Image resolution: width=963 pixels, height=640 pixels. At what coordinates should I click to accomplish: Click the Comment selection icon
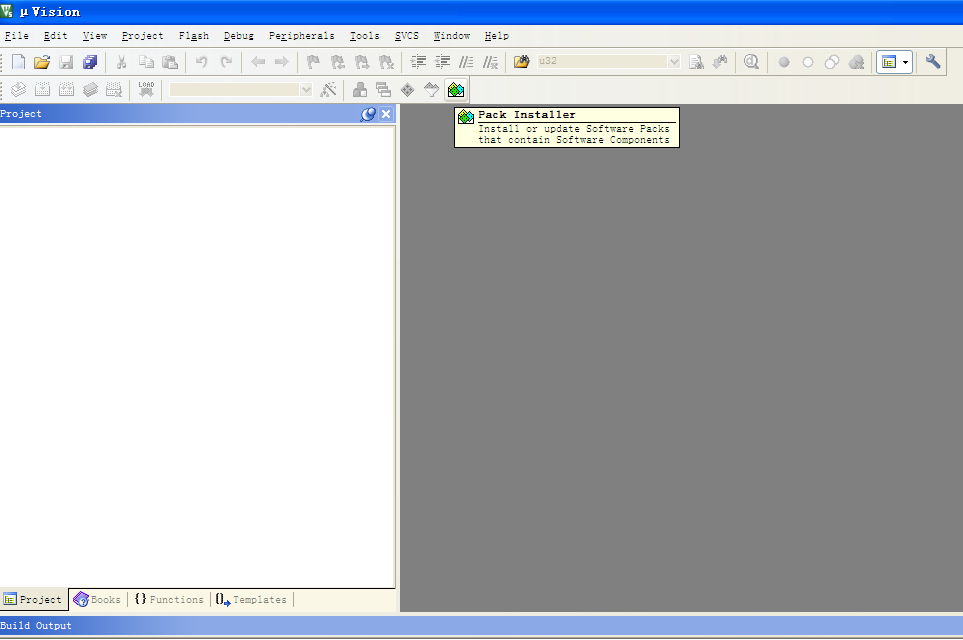pos(466,62)
